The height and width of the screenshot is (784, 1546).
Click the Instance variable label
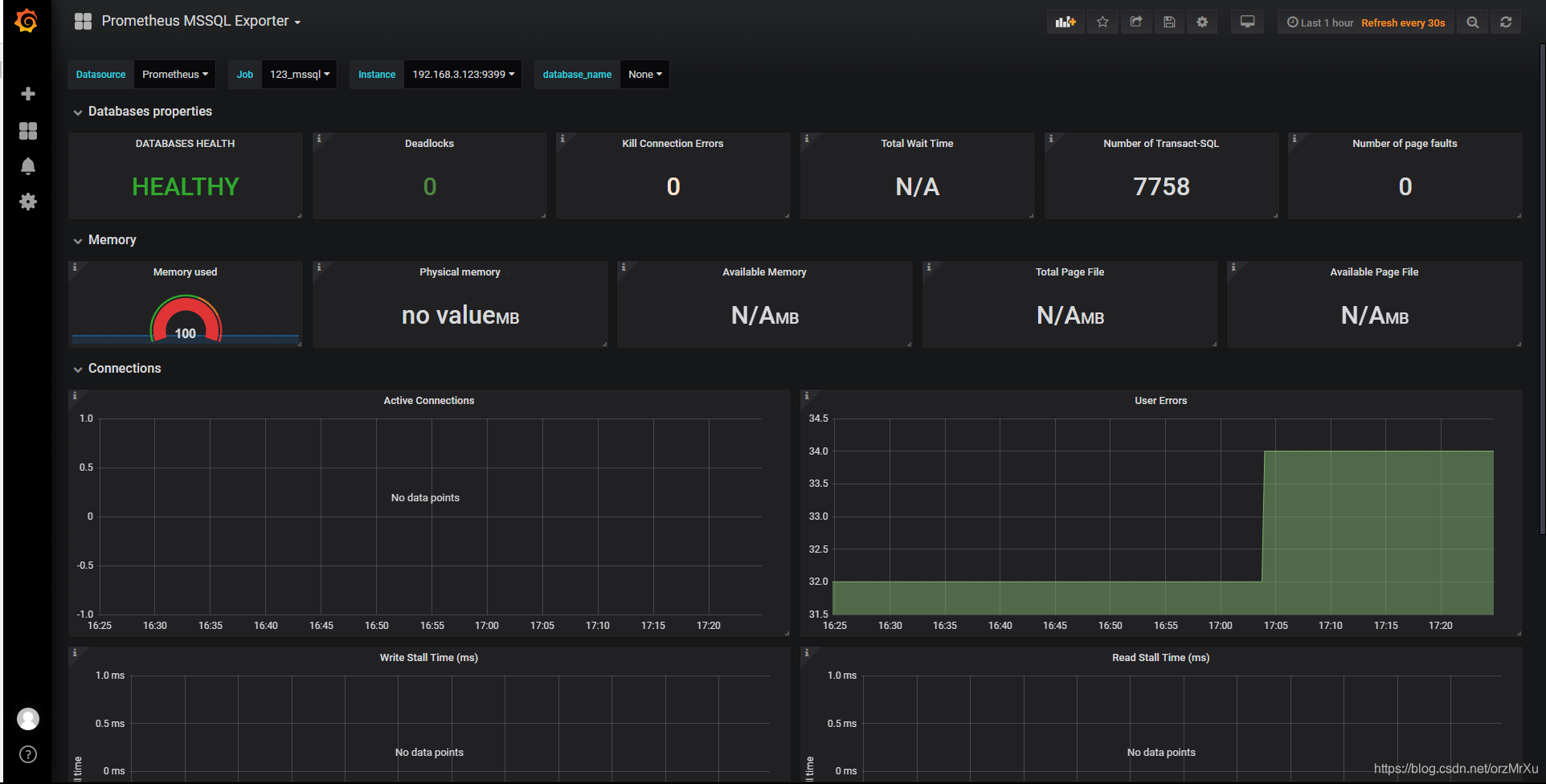377,75
